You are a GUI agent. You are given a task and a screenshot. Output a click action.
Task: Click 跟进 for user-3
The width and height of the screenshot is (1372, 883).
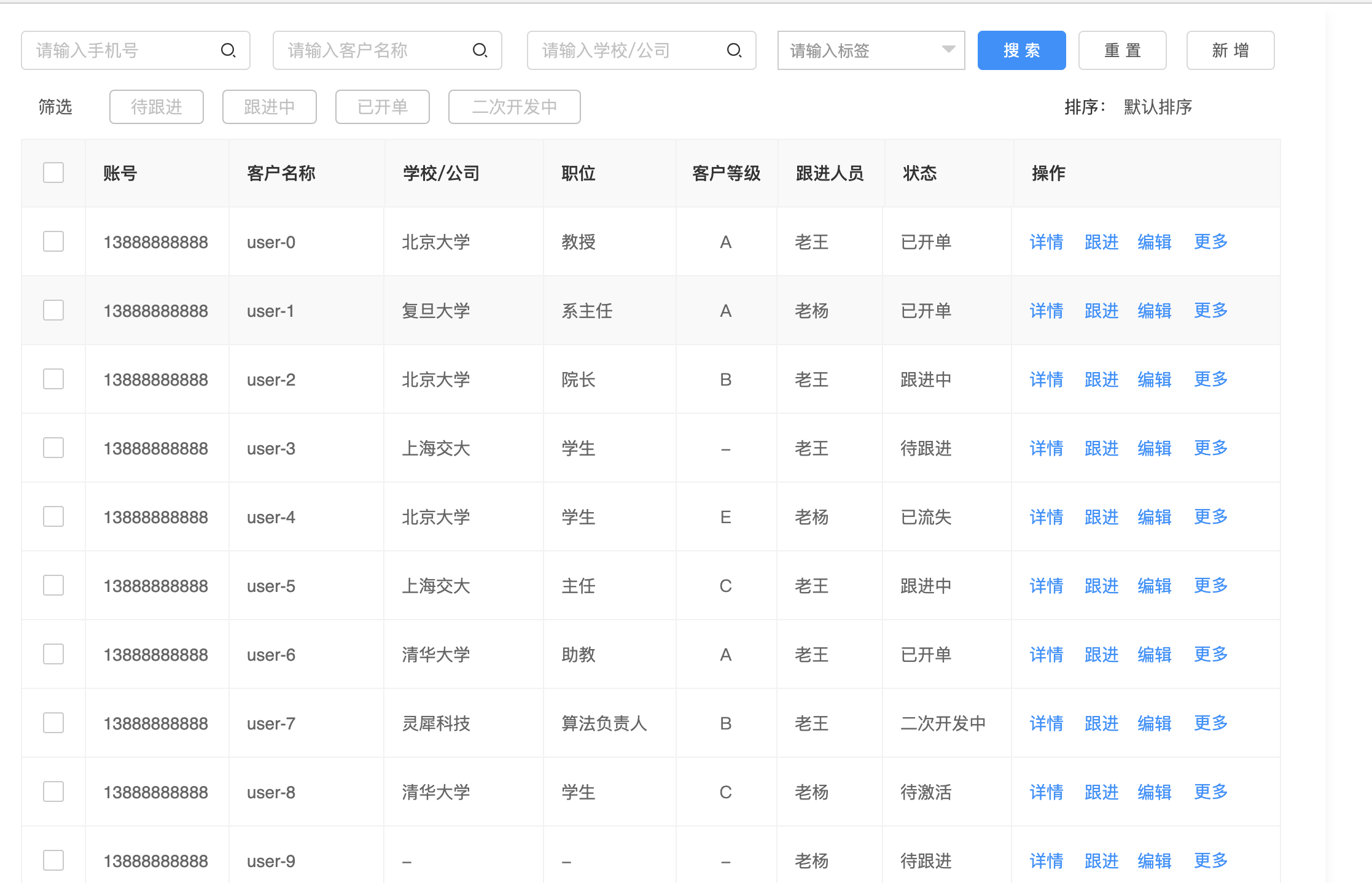(1101, 448)
